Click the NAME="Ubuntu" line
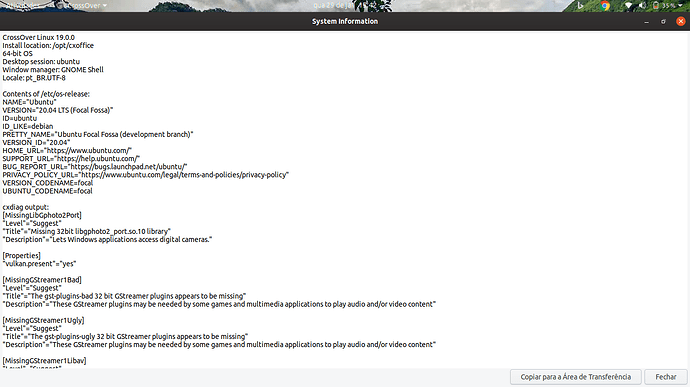The image size is (690, 387). [x=29, y=102]
